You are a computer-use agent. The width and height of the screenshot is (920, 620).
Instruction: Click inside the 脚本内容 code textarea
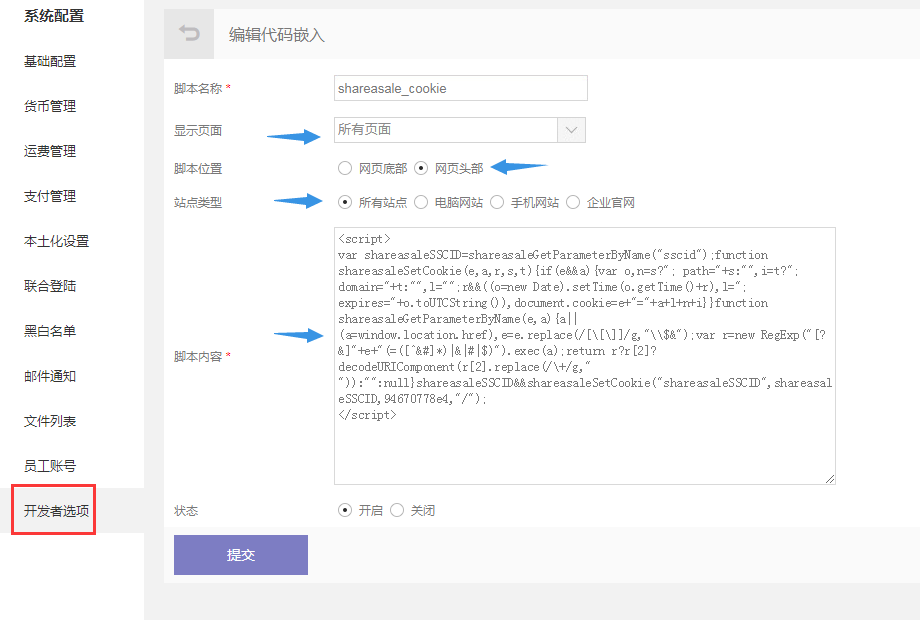[584, 356]
